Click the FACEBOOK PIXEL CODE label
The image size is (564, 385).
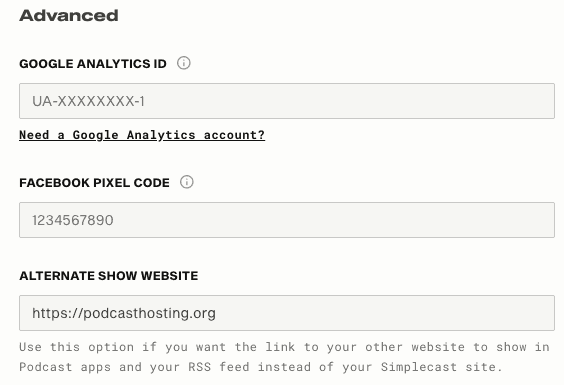pyautogui.click(x=94, y=183)
